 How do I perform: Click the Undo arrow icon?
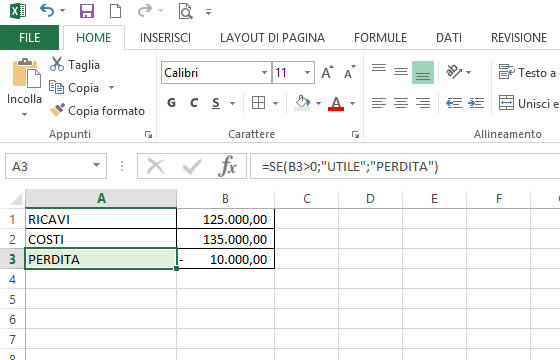[x=47, y=11]
